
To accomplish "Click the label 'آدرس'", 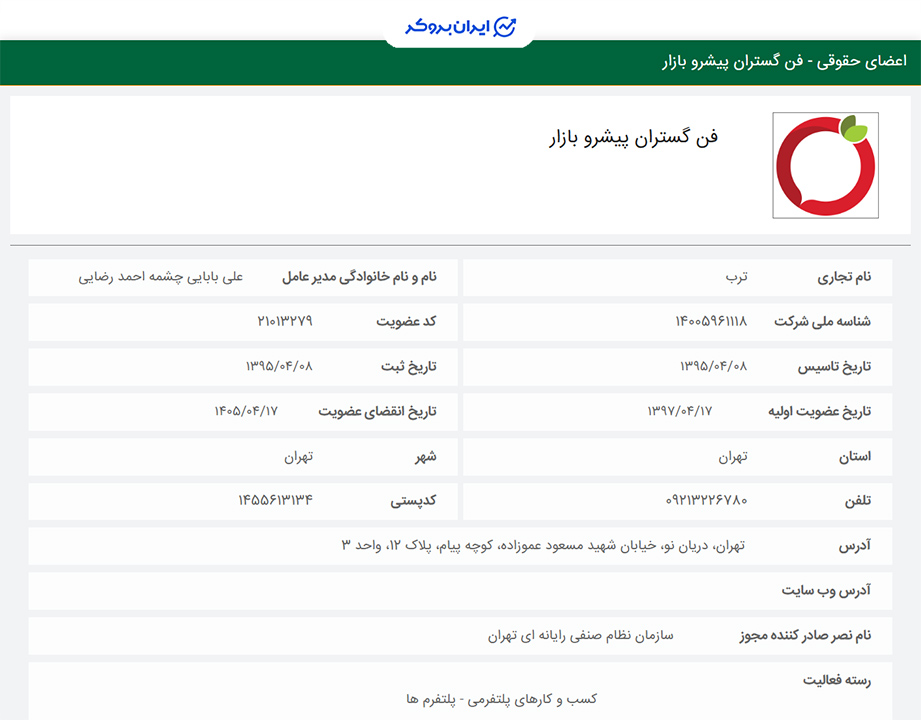I will point(855,546).
